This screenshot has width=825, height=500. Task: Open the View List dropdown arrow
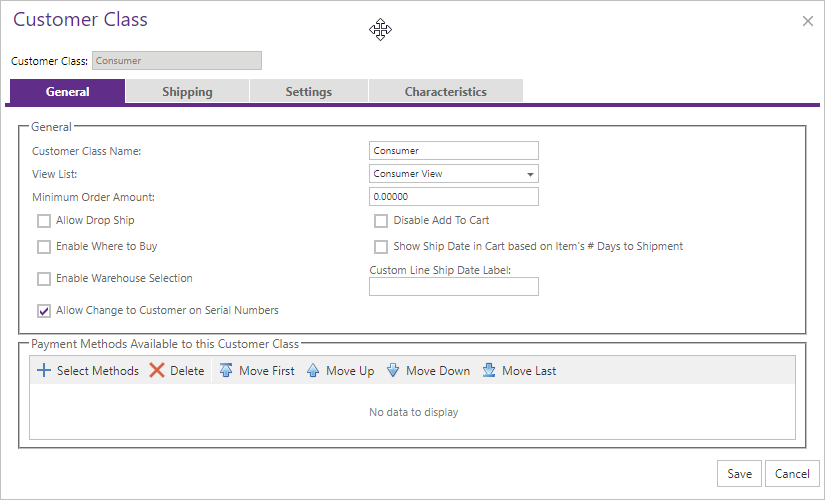click(530, 174)
